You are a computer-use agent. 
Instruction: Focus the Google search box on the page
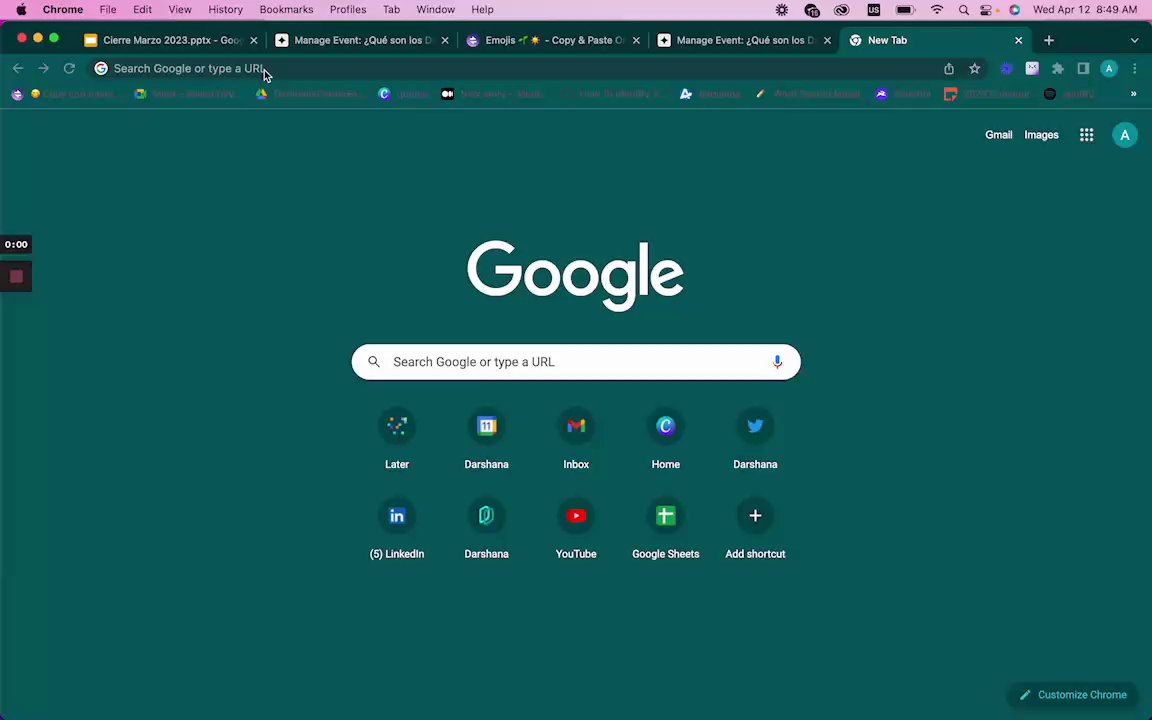pos(576,362)
